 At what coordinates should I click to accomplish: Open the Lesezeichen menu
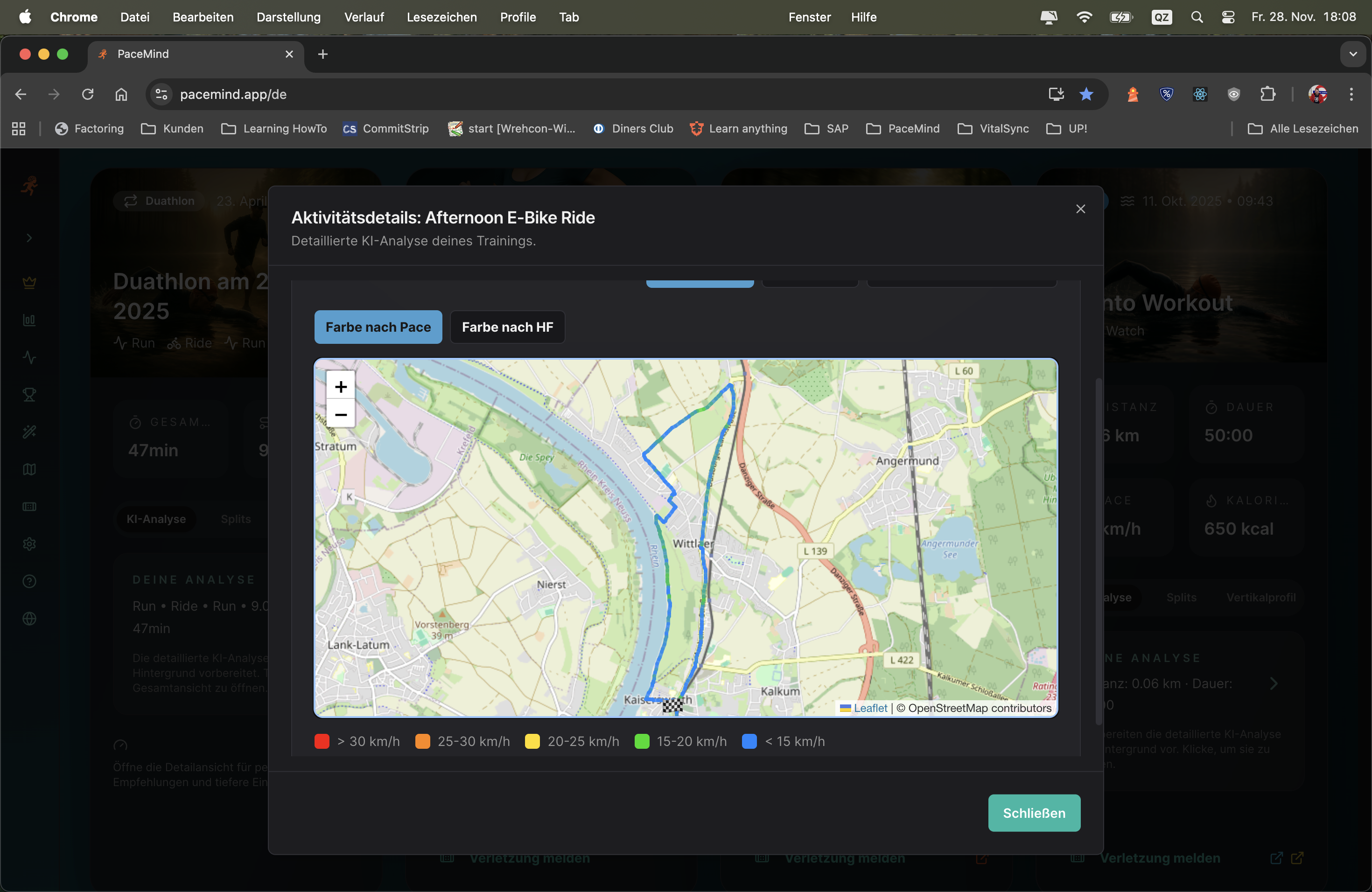click(x=441, y=17)
